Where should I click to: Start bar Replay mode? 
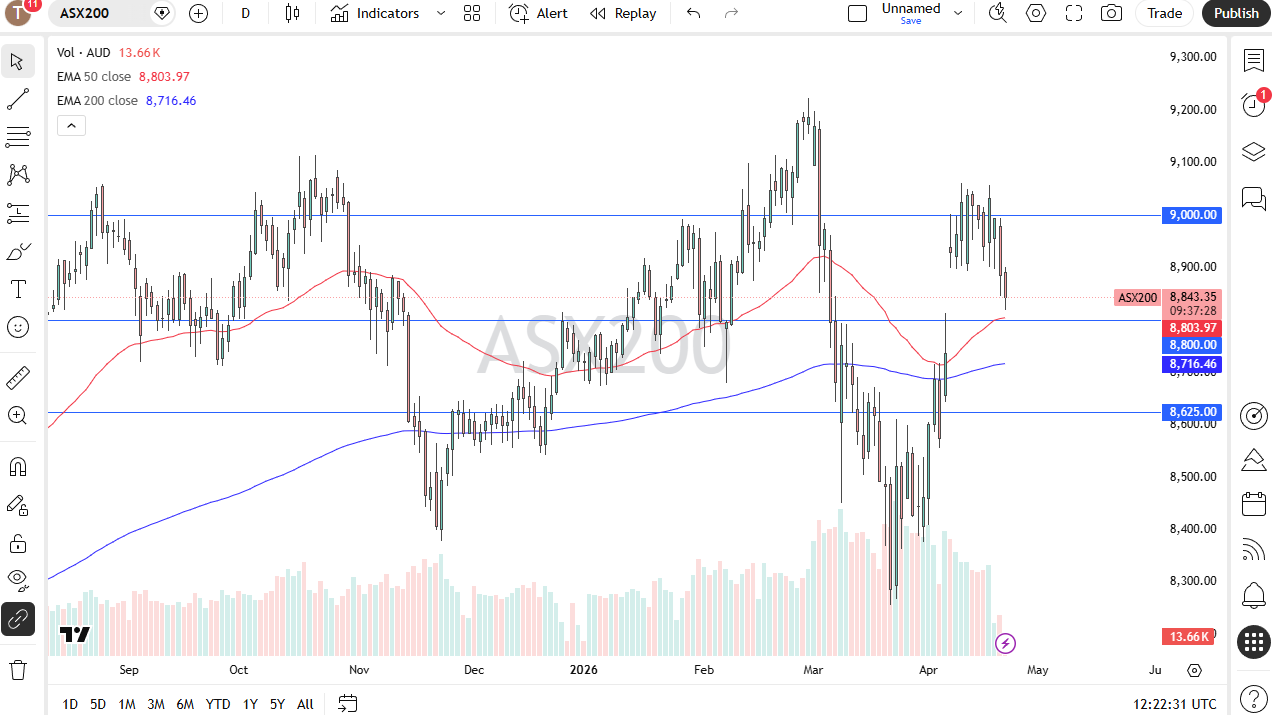623,13
